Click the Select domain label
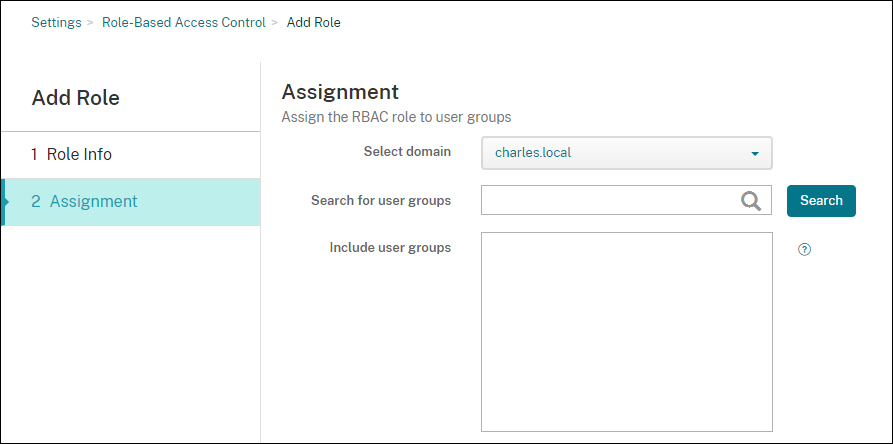Screen dimensions: 893x444 [407, 152]
